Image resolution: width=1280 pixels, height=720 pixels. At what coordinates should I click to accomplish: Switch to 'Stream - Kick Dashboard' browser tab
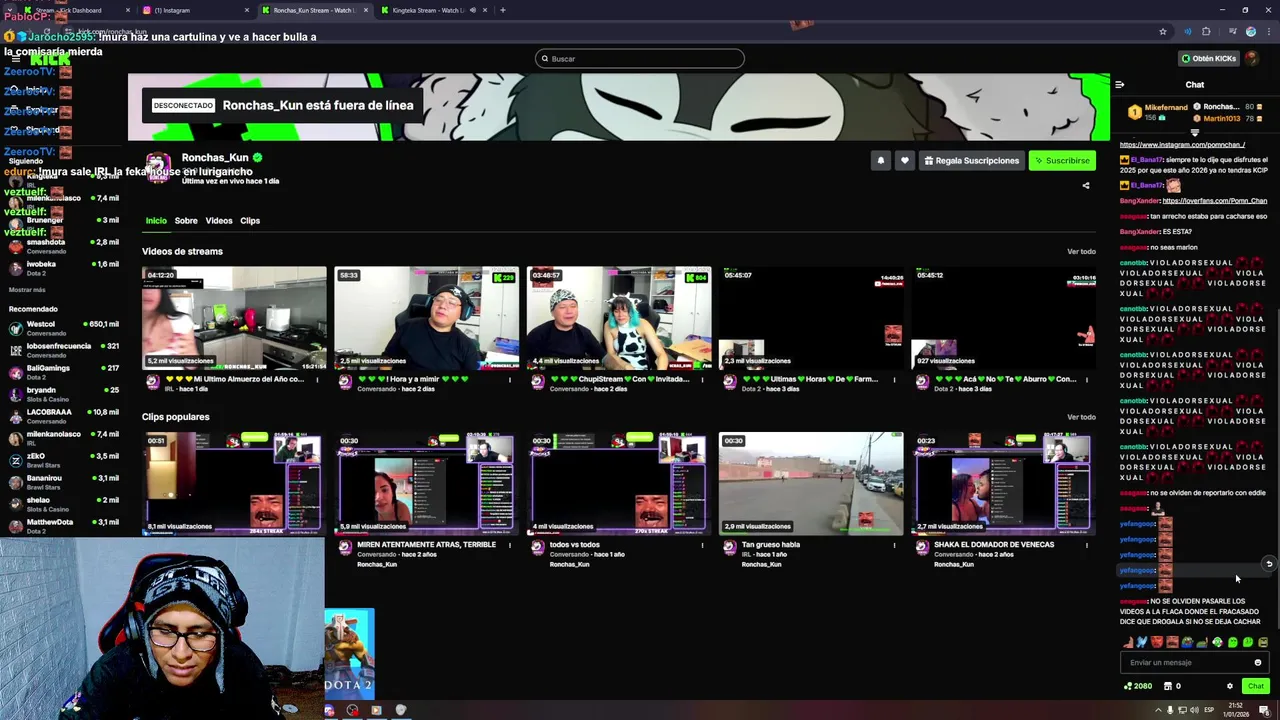pos(75,10)
